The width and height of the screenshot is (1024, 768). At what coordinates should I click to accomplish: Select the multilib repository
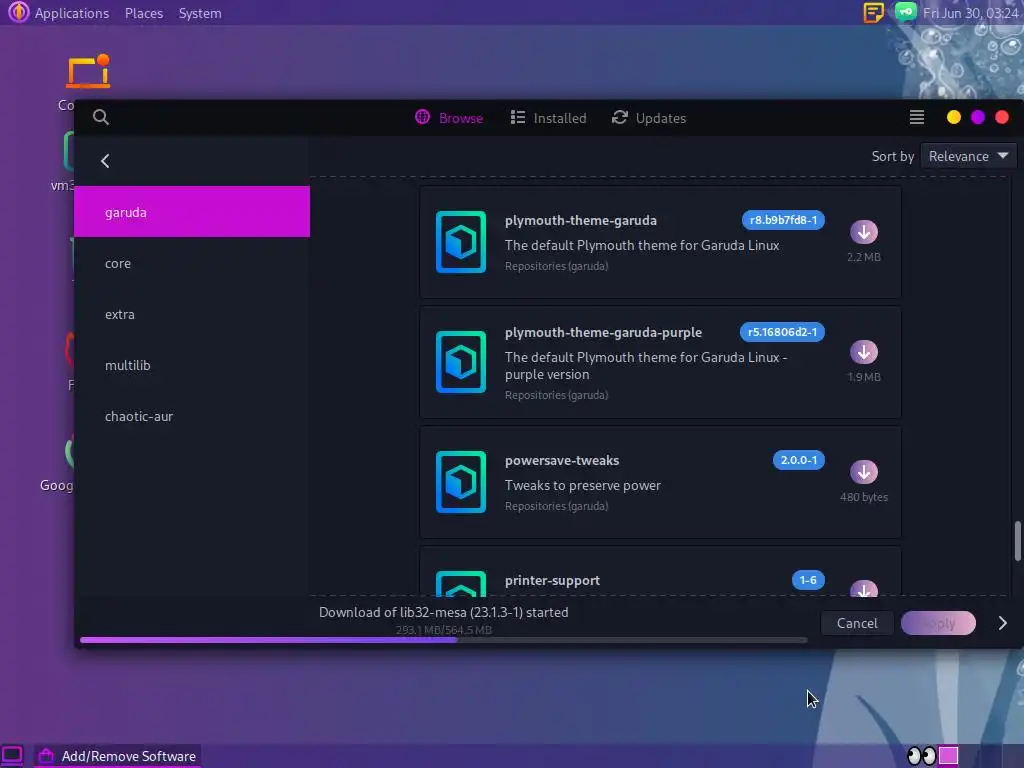pos(192,365)
